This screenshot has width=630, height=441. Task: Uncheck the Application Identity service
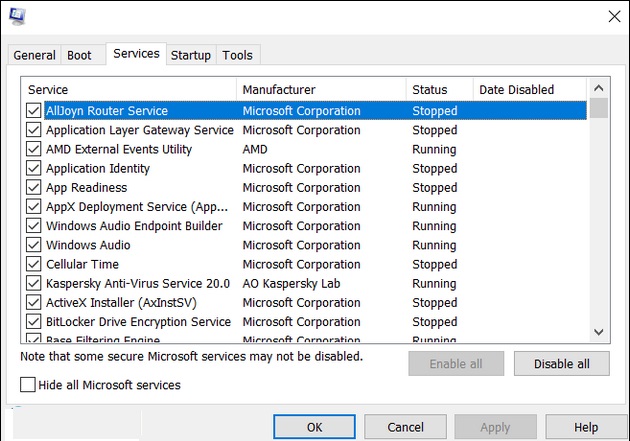(x=33, y=168)
